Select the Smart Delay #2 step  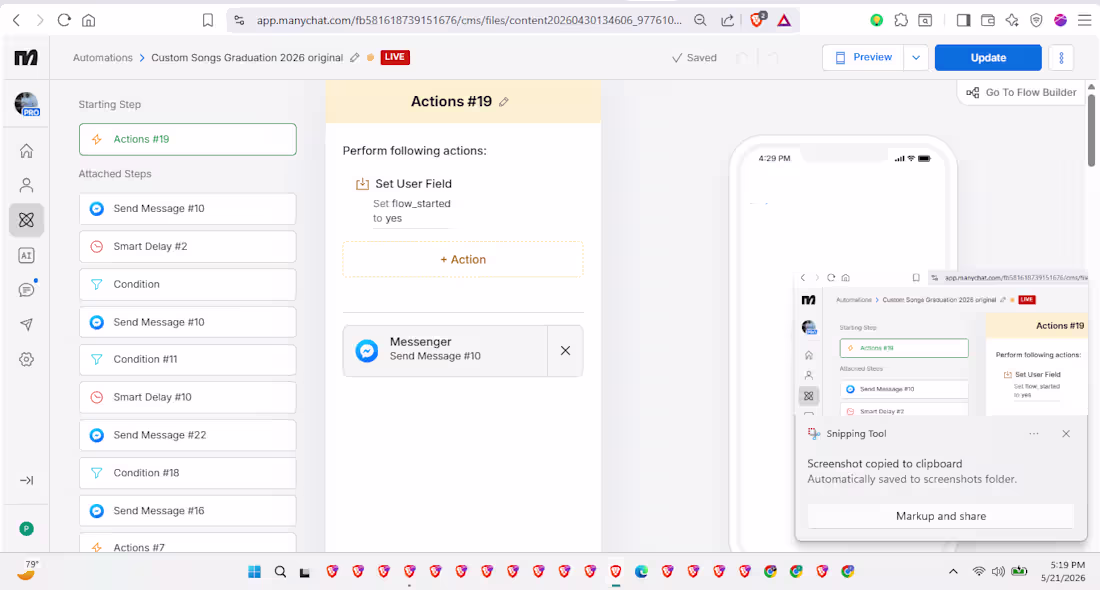pos(187,246)
